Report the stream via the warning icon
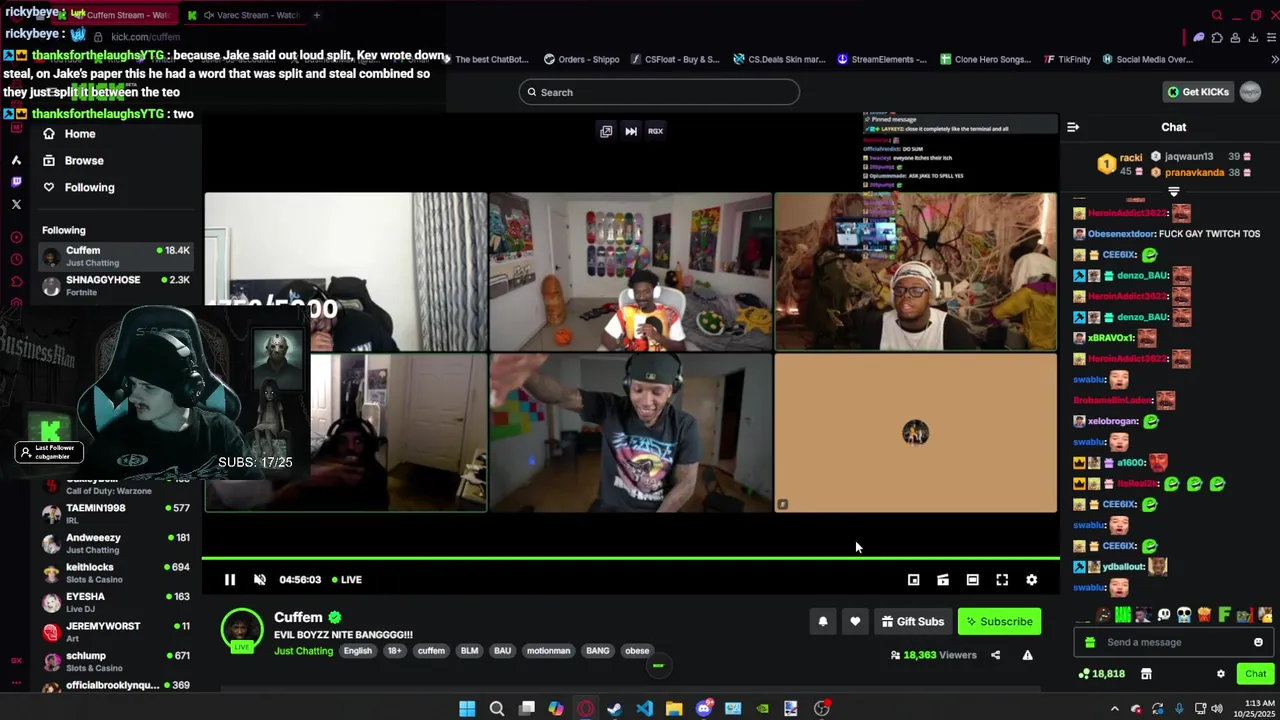Viewport: 1280px width, 720px height. click(1027, 655)
